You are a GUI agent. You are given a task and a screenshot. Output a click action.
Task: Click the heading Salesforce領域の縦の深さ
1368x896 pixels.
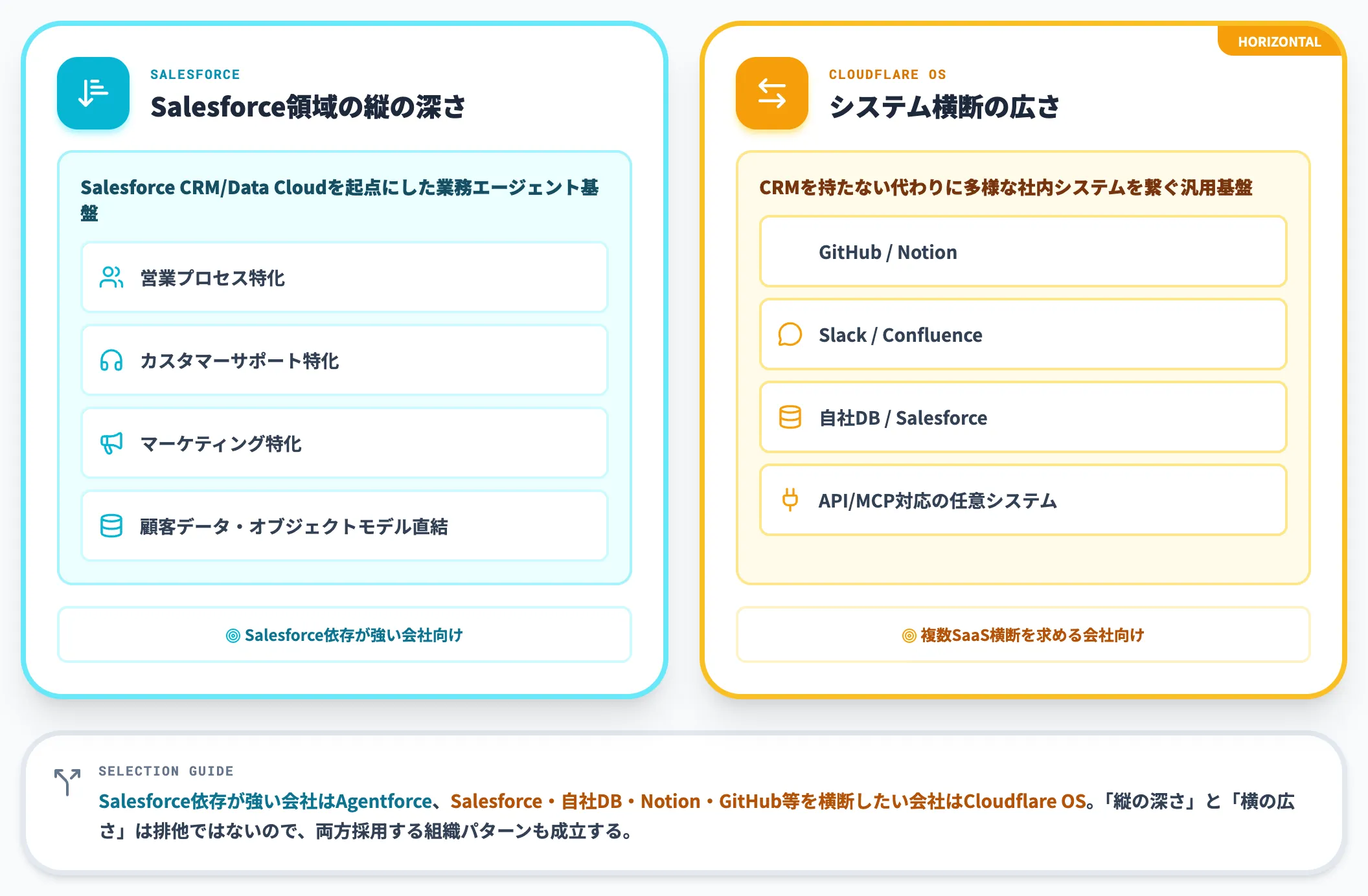point(308,107)
